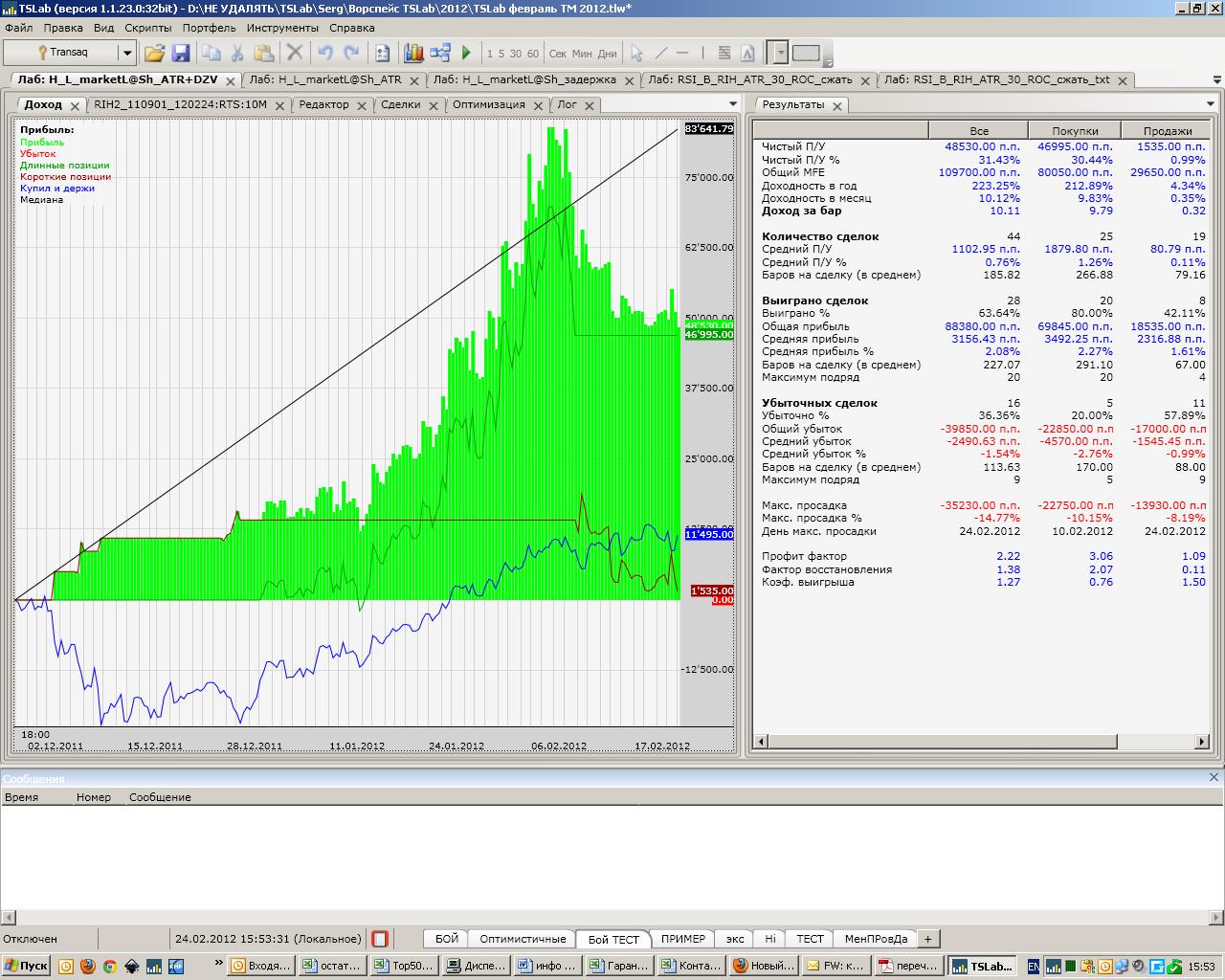Toggle the Мин timeframe button
This screenshot has width=1225, height=980.
(582, 54)
